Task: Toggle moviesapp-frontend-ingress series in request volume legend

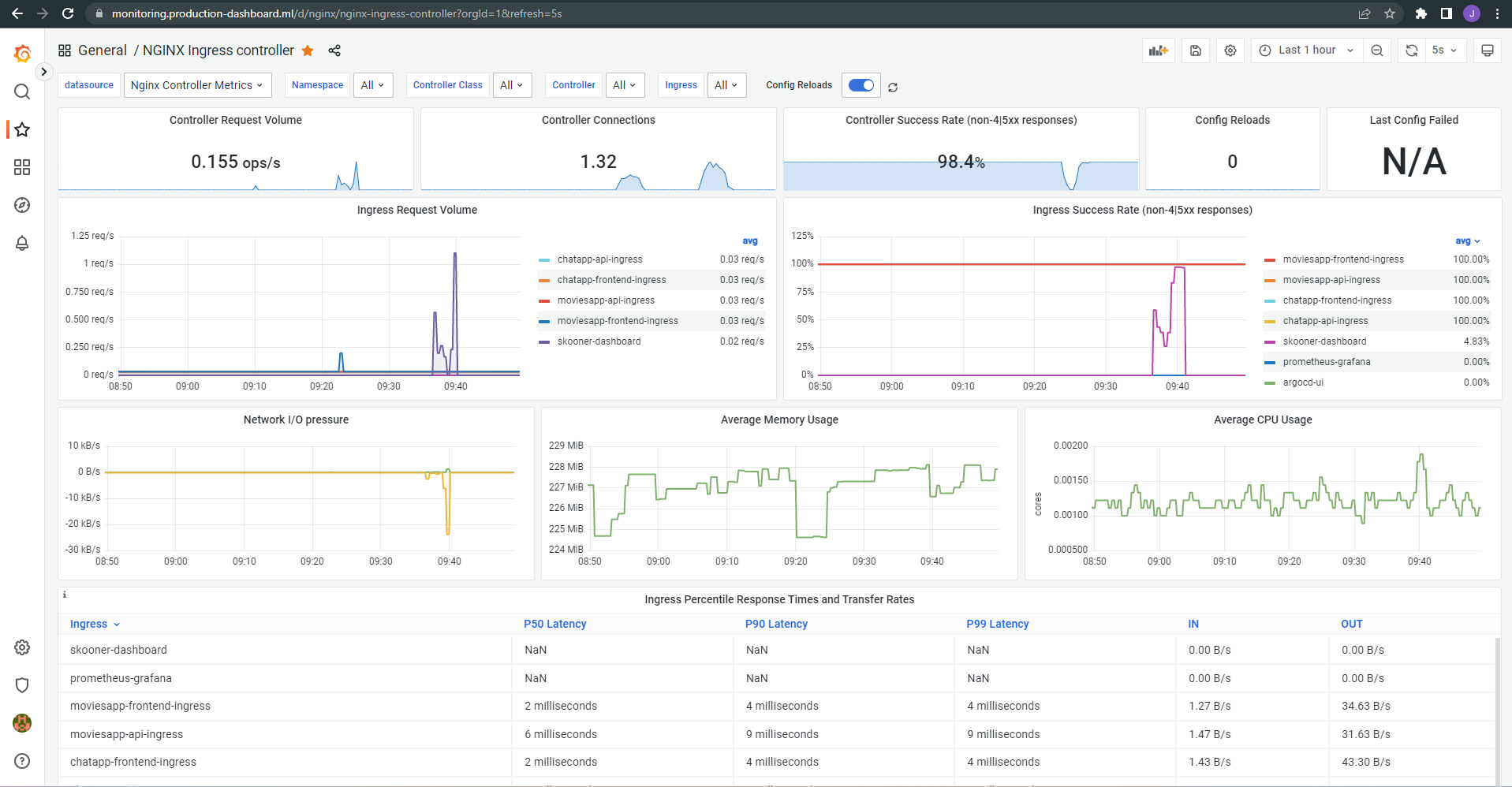Action: pos(618,321)
